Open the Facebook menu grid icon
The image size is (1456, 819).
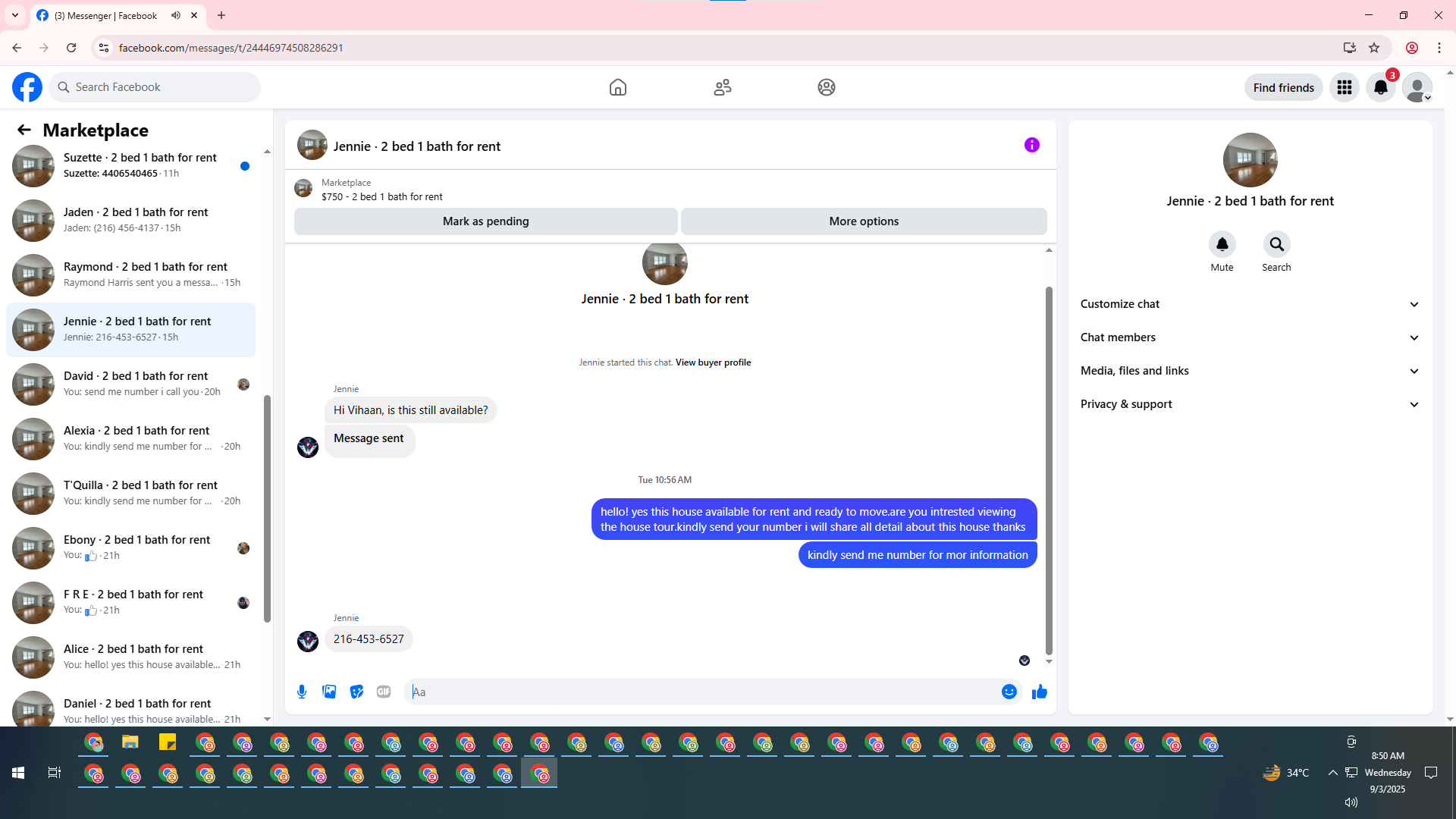click(1345, 87)
